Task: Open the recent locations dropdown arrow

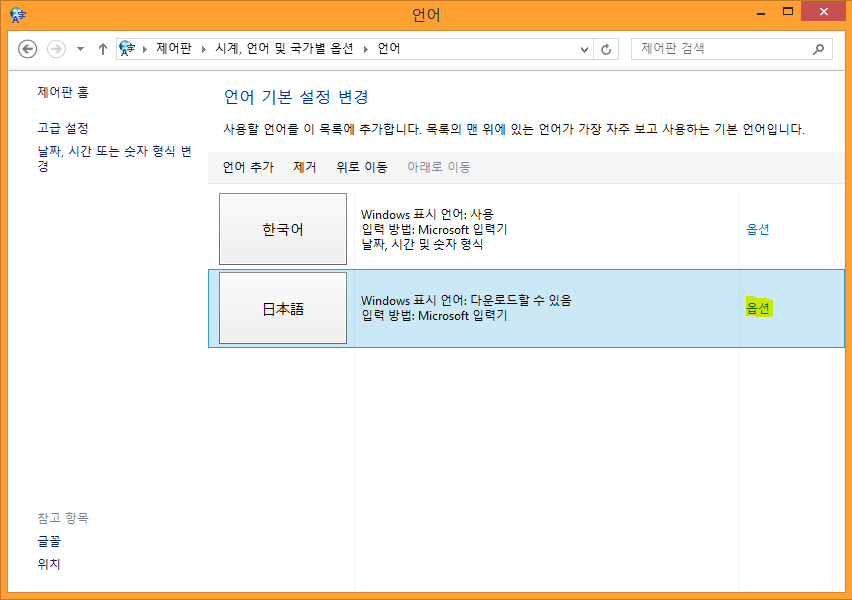Action: tap(80, 49)
